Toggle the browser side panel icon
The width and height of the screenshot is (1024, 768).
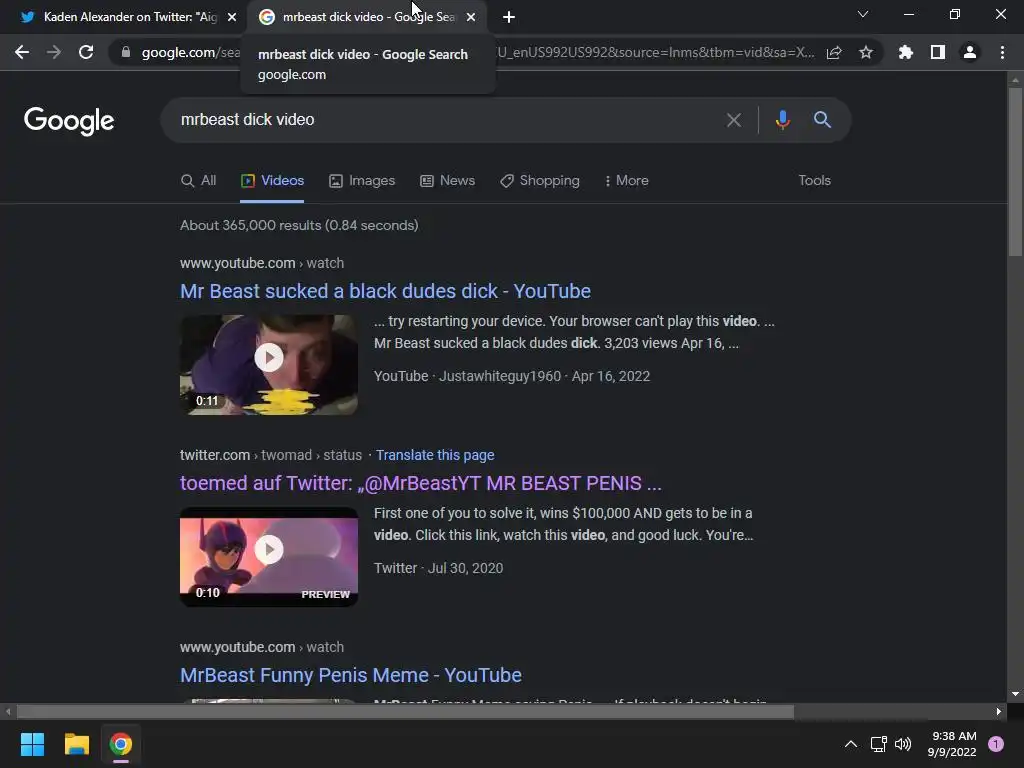(x=938, y=52)
